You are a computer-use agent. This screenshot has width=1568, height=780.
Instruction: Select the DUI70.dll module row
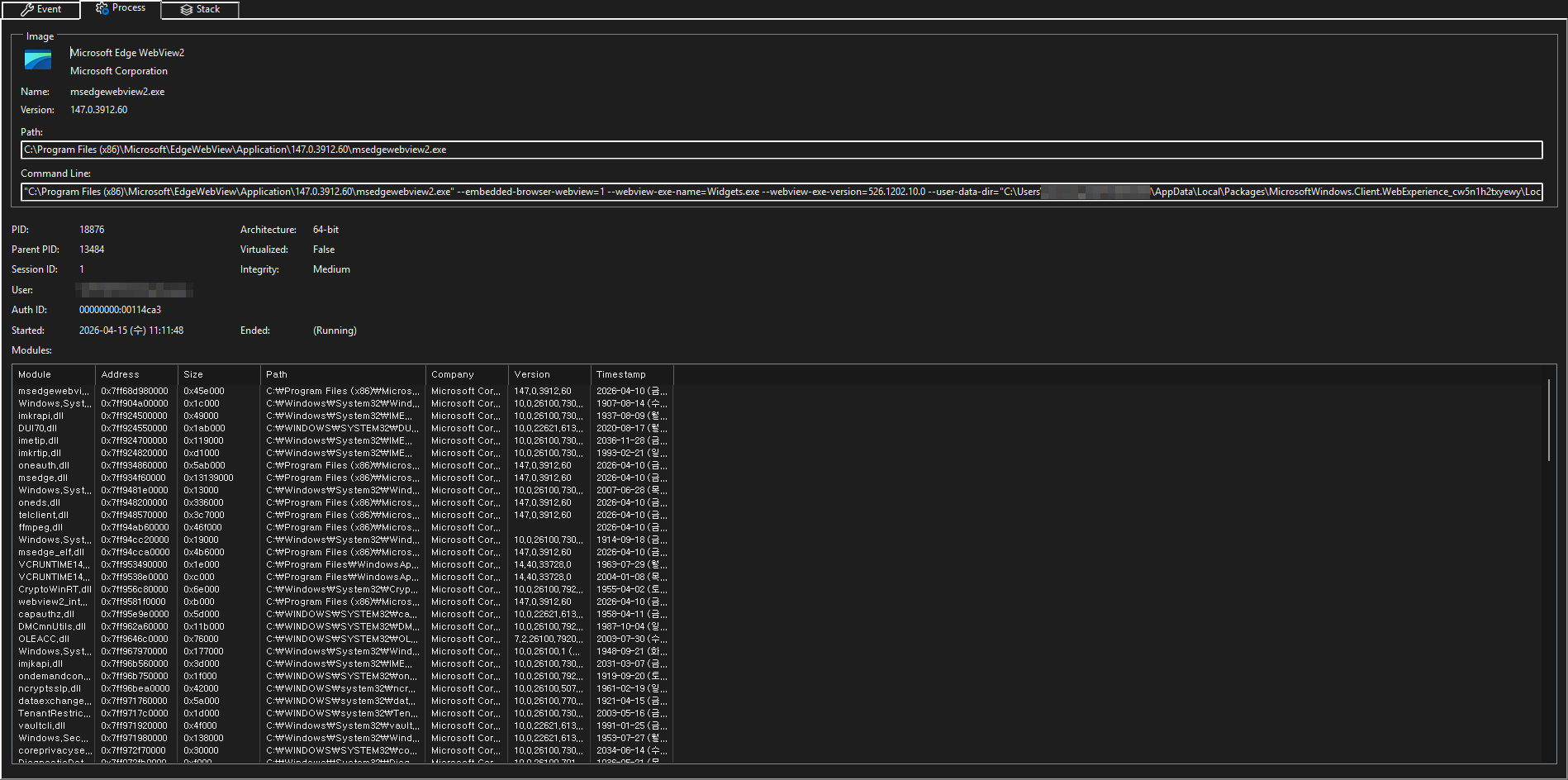[x=343, y=428]
